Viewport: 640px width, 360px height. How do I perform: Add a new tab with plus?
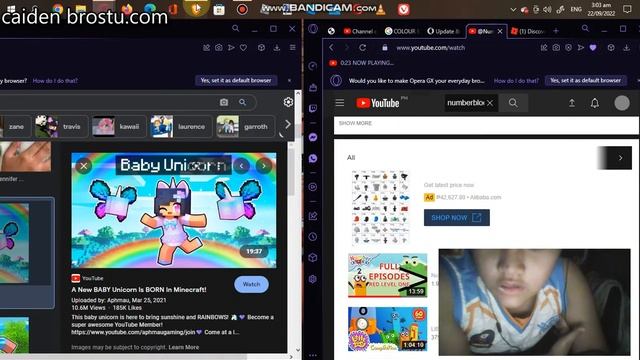[x=556, y=31]
